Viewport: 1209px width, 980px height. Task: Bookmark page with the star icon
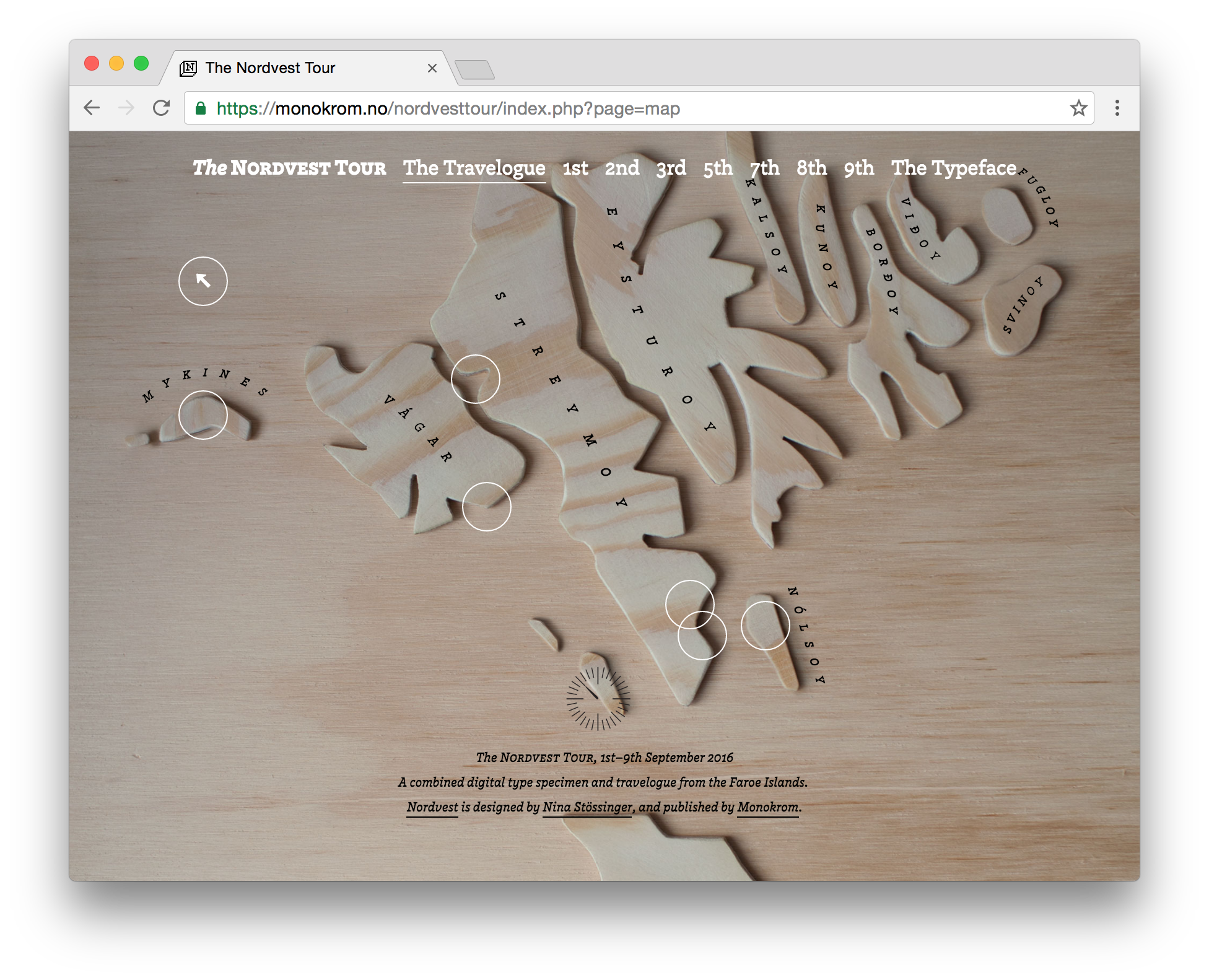point(1078,108)
